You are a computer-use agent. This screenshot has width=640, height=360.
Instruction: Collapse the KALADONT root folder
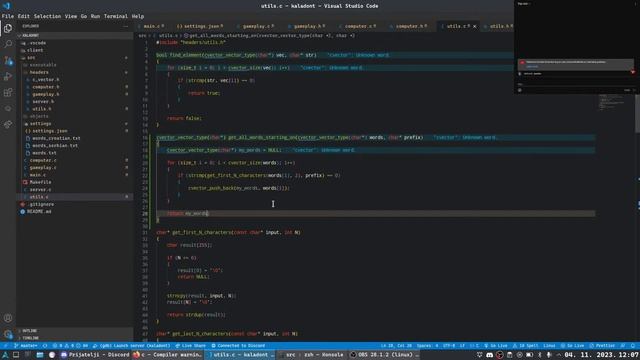tap(75, 36)
